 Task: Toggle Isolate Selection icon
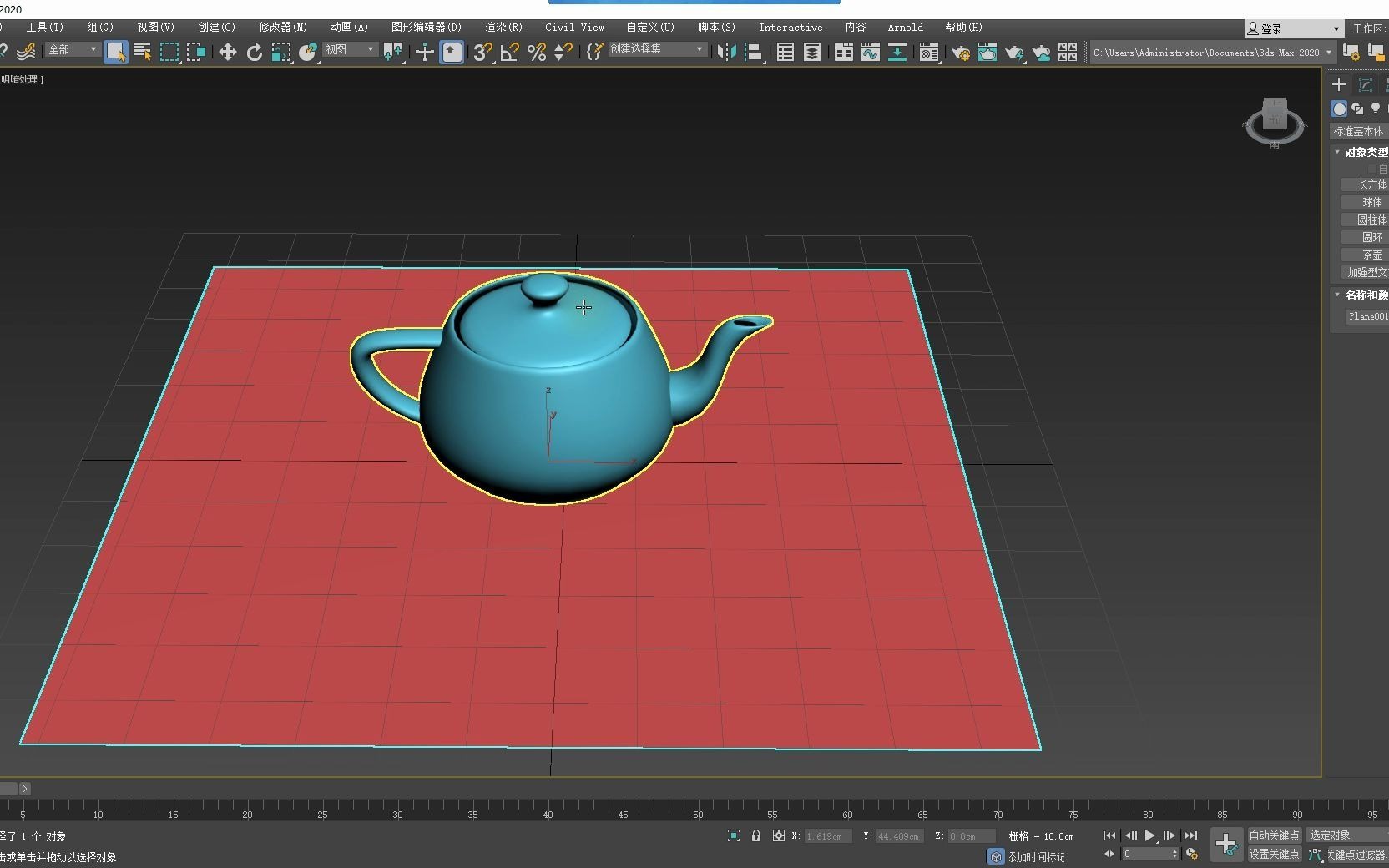point(734,835)
